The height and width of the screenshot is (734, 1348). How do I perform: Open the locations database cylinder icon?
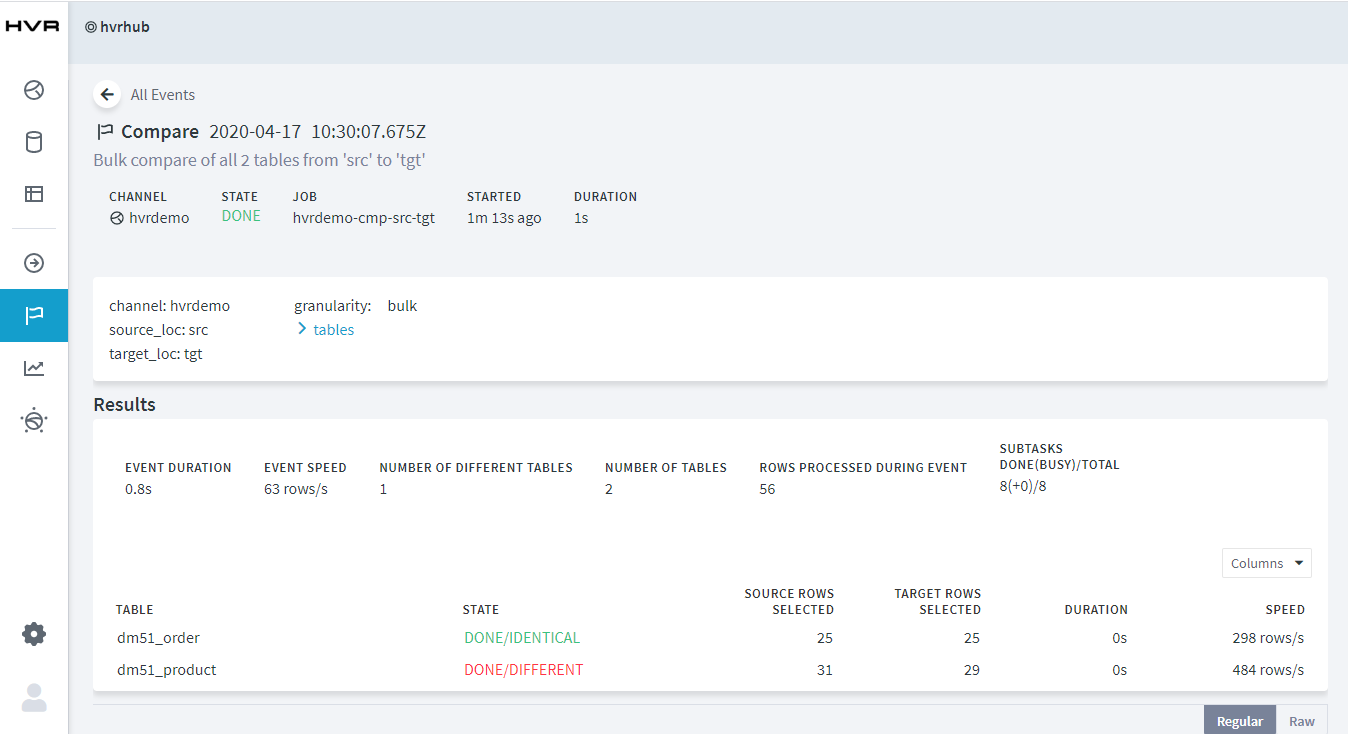coord(34,142)
